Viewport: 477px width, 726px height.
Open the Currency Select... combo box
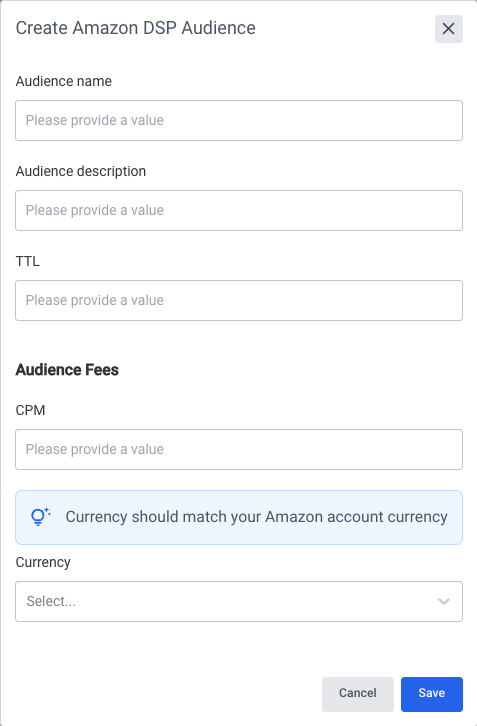click(x=239, y=601)
